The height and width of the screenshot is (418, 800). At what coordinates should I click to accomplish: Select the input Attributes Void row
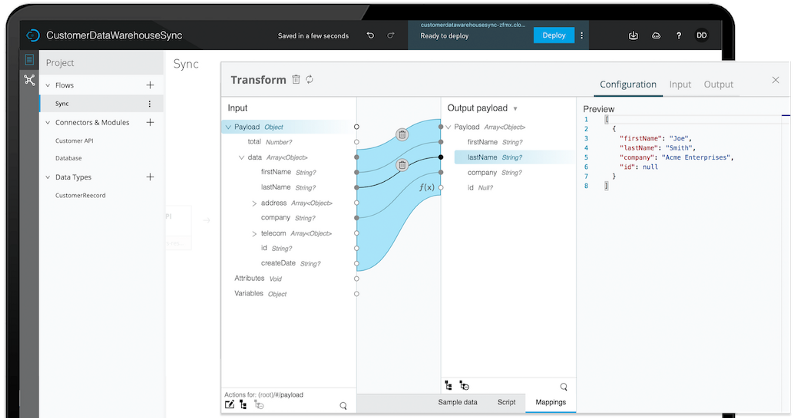tap(258, 279)
